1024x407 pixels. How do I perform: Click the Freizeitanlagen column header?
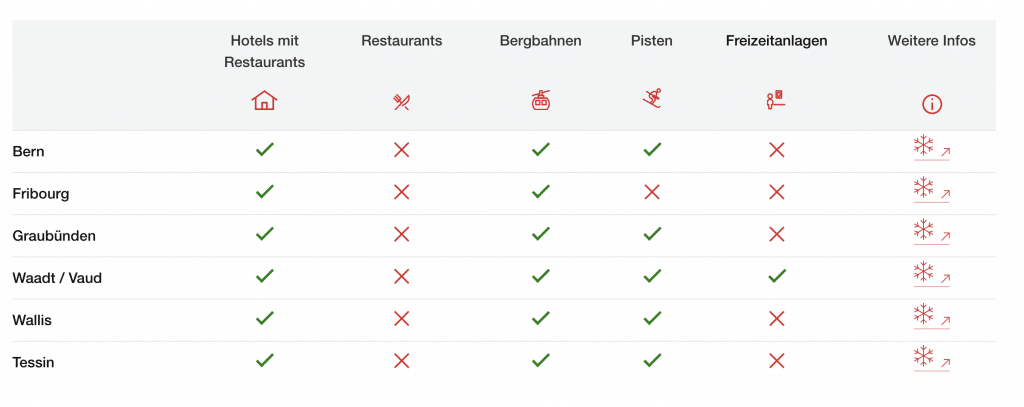tap(776, 41)
